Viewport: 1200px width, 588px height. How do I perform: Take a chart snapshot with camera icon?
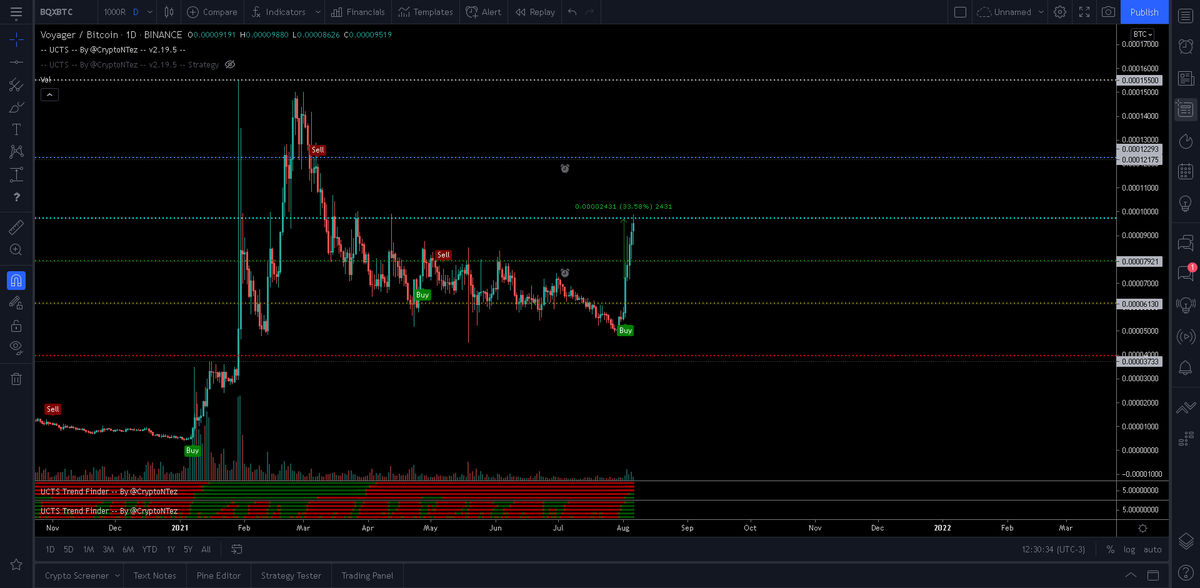[x=1108, y=12]
